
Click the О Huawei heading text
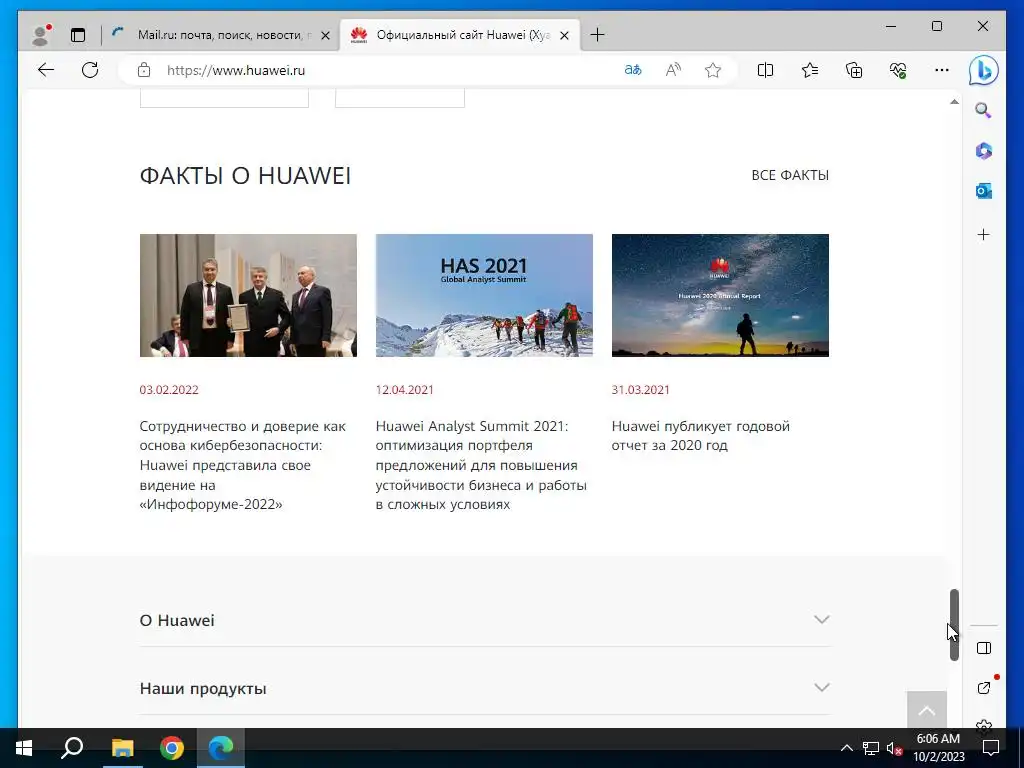[x=177, y=620]
